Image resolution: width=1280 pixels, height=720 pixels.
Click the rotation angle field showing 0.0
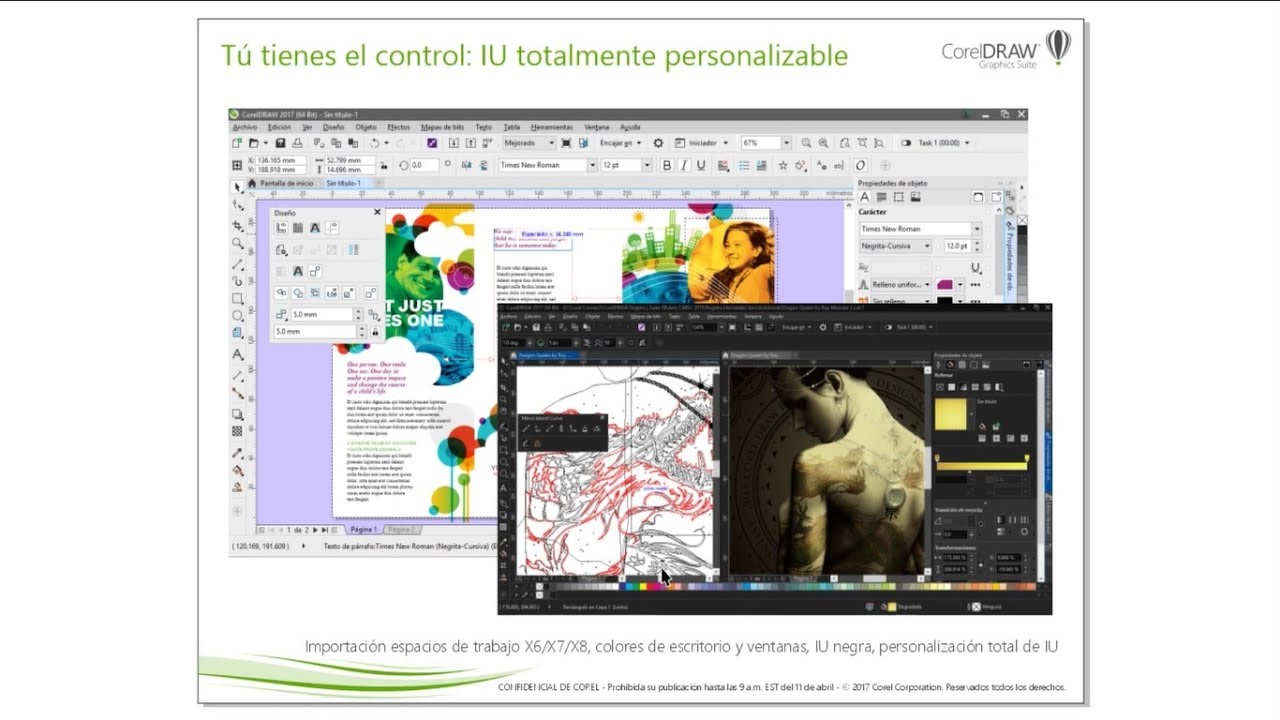pyautogui.click(x=424, y=165)
